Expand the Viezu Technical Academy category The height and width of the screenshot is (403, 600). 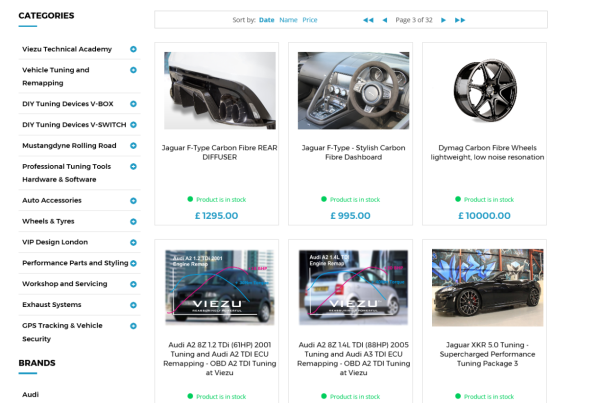pyautogui.click(x=133, y=49)
